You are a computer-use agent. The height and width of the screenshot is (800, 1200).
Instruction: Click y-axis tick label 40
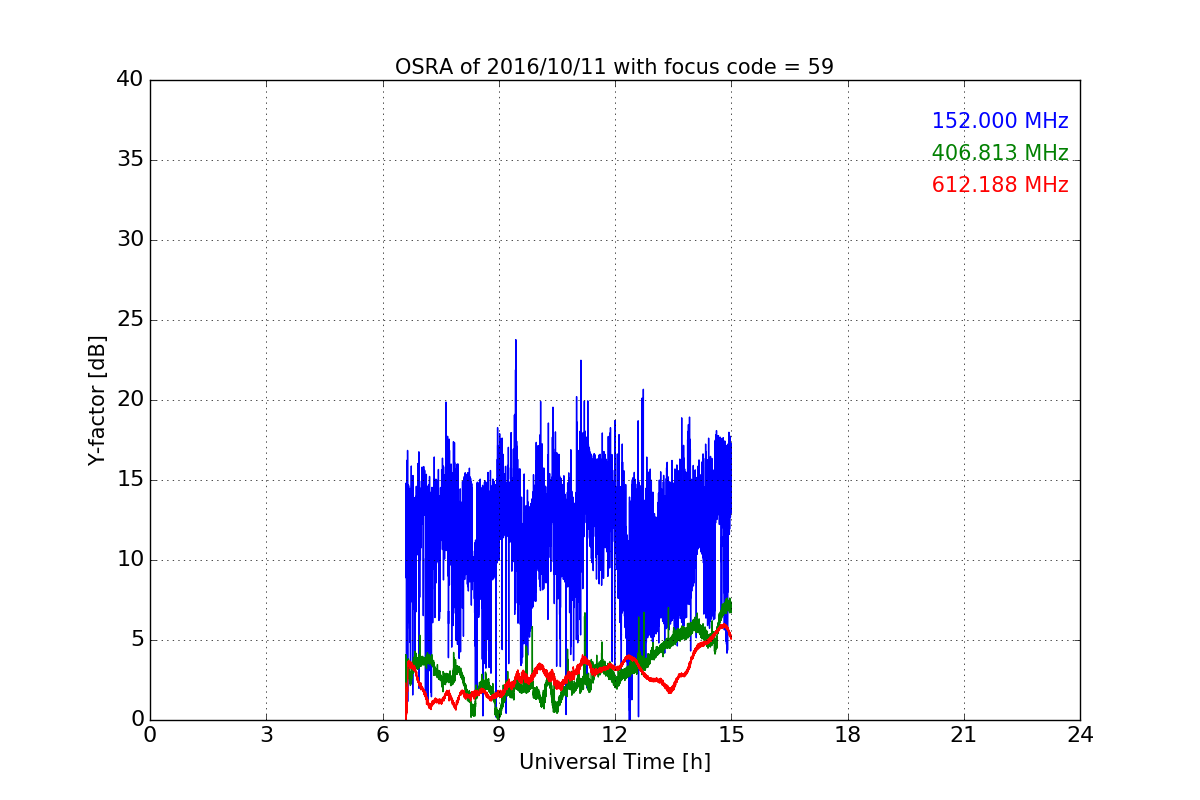coord(129,80)
